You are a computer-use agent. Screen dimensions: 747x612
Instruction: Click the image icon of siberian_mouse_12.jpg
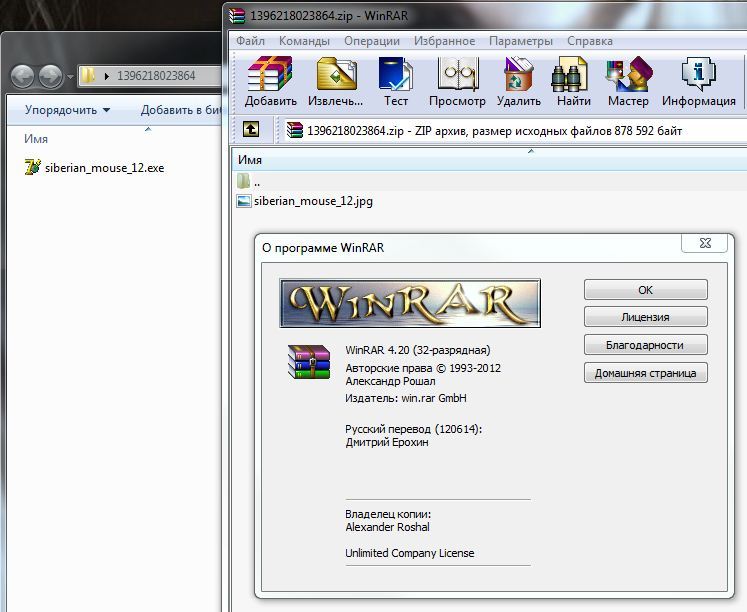[244, 201]
